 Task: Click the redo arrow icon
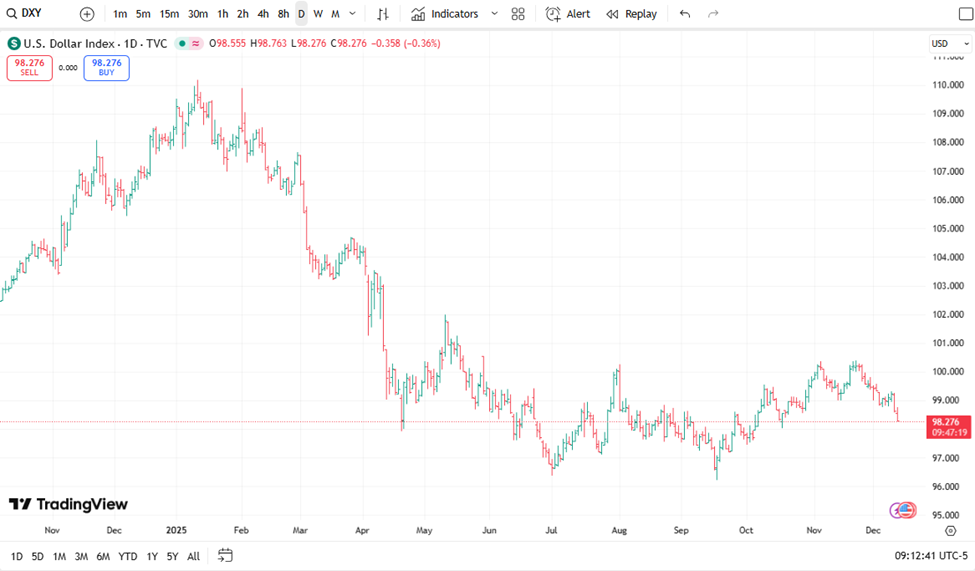click(x=713, y=14)
